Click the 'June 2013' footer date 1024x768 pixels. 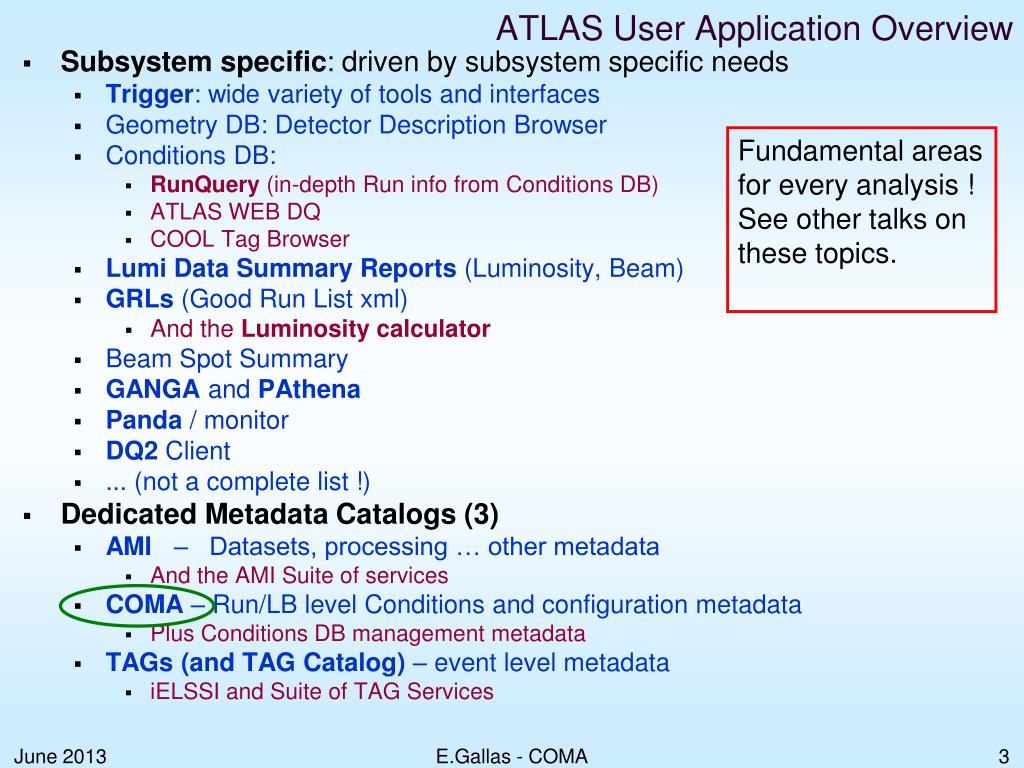(x=60, y=756)
